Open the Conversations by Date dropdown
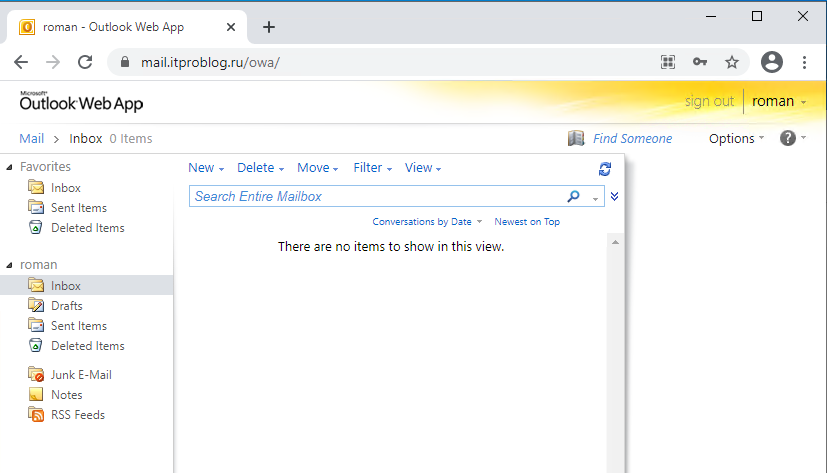 coord(427,222)
